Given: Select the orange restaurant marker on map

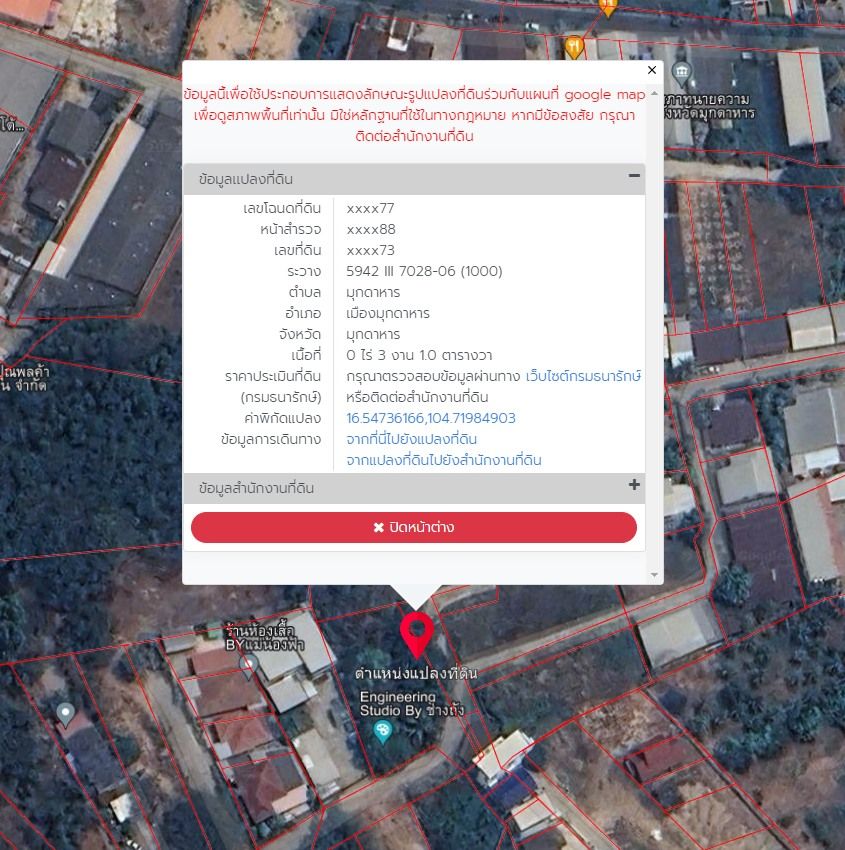Looking at the screenshot, I should point(574,47).
